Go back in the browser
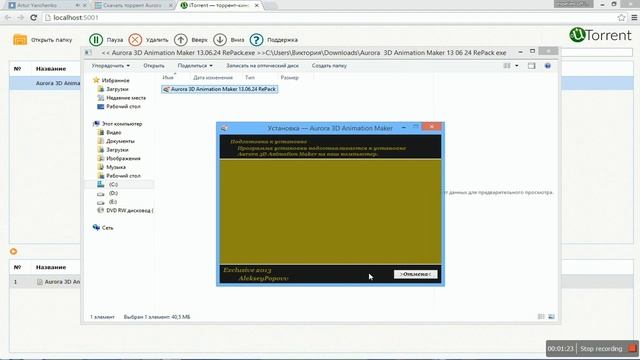This screenshot has width=640, height=360. pyautogui.click(x=8, y=18)
